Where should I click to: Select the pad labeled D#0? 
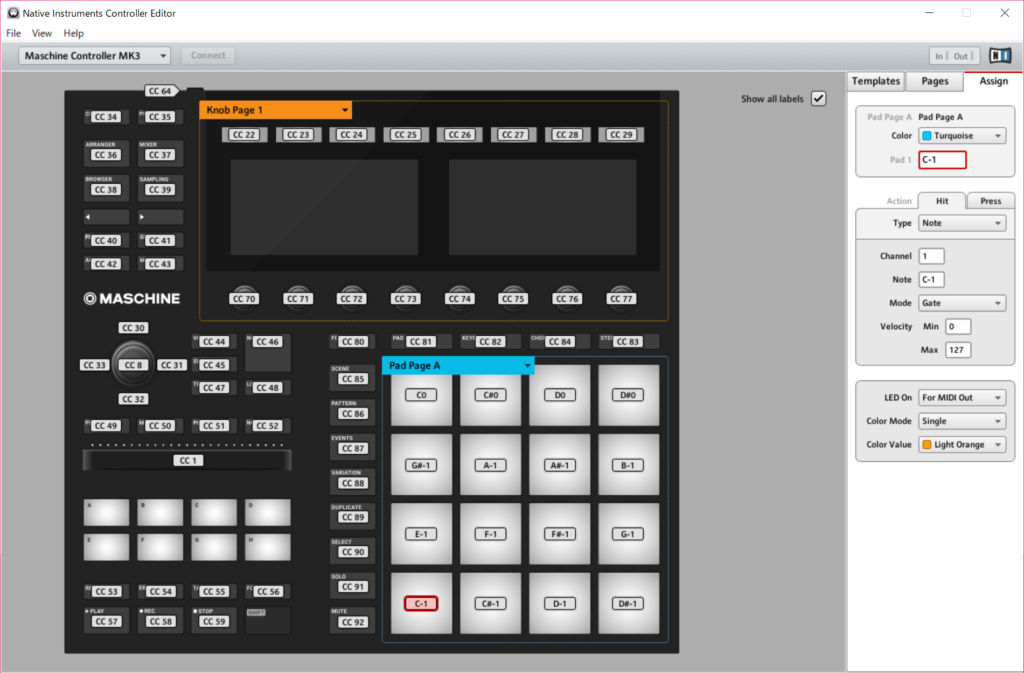click(x=629, y=395)
